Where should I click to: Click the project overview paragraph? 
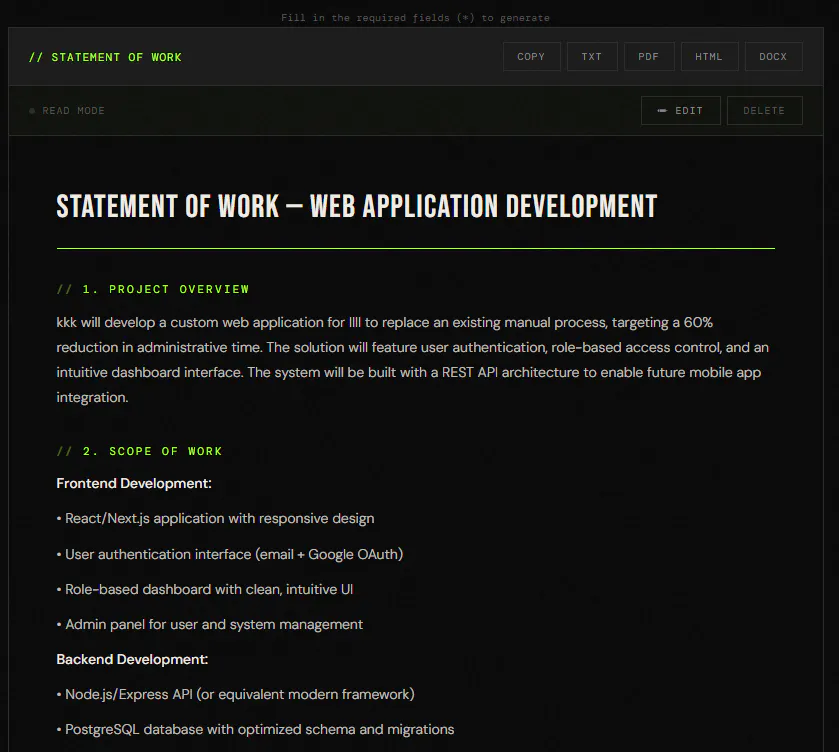pos(413,360)
